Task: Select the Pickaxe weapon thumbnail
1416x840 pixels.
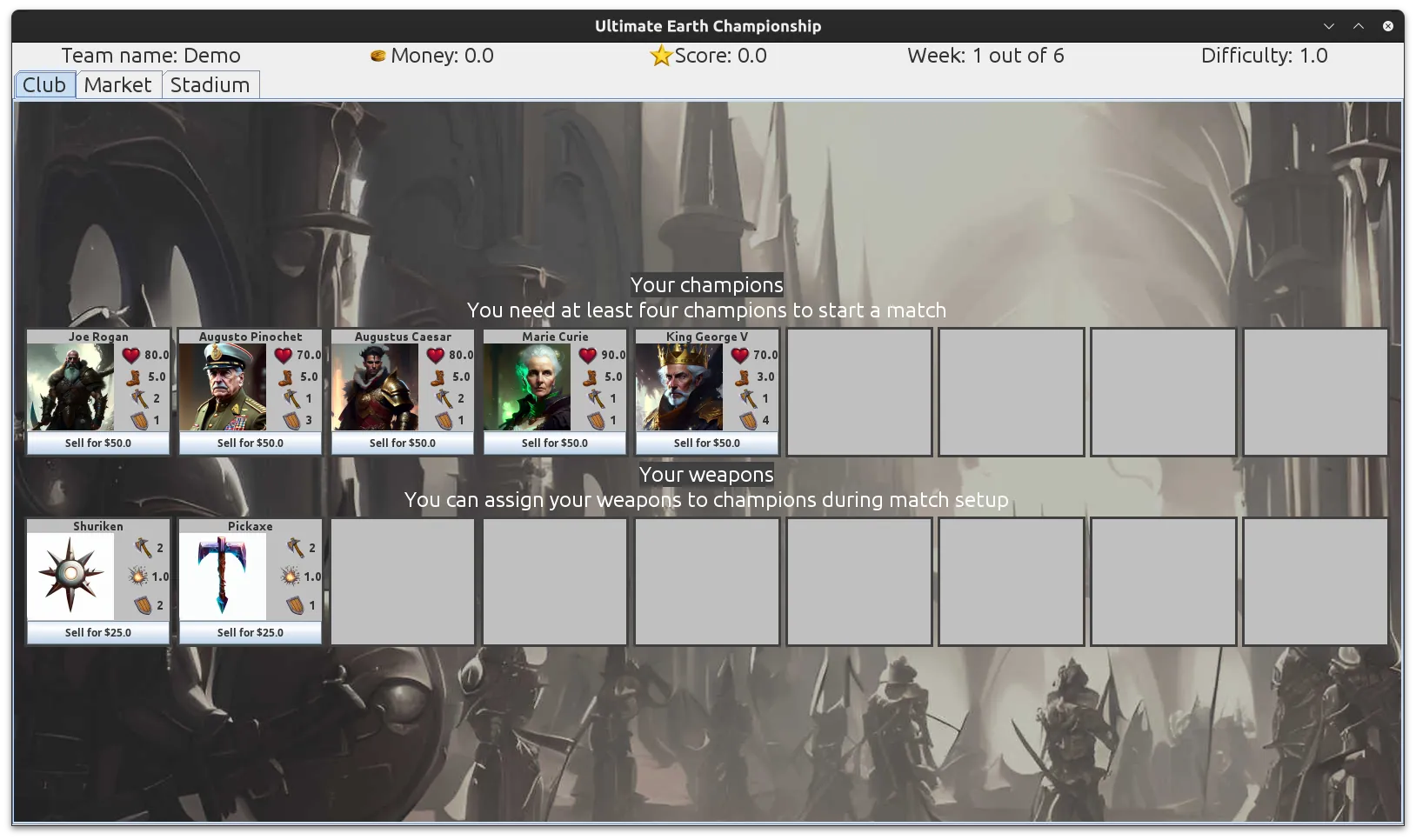Action: tap(224, 574)
